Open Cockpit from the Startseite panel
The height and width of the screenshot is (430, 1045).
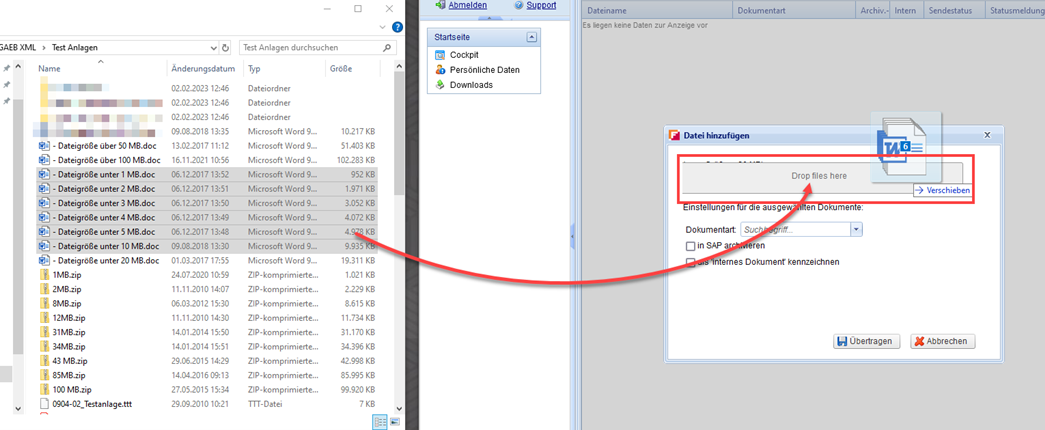click(x=463, y=55)
